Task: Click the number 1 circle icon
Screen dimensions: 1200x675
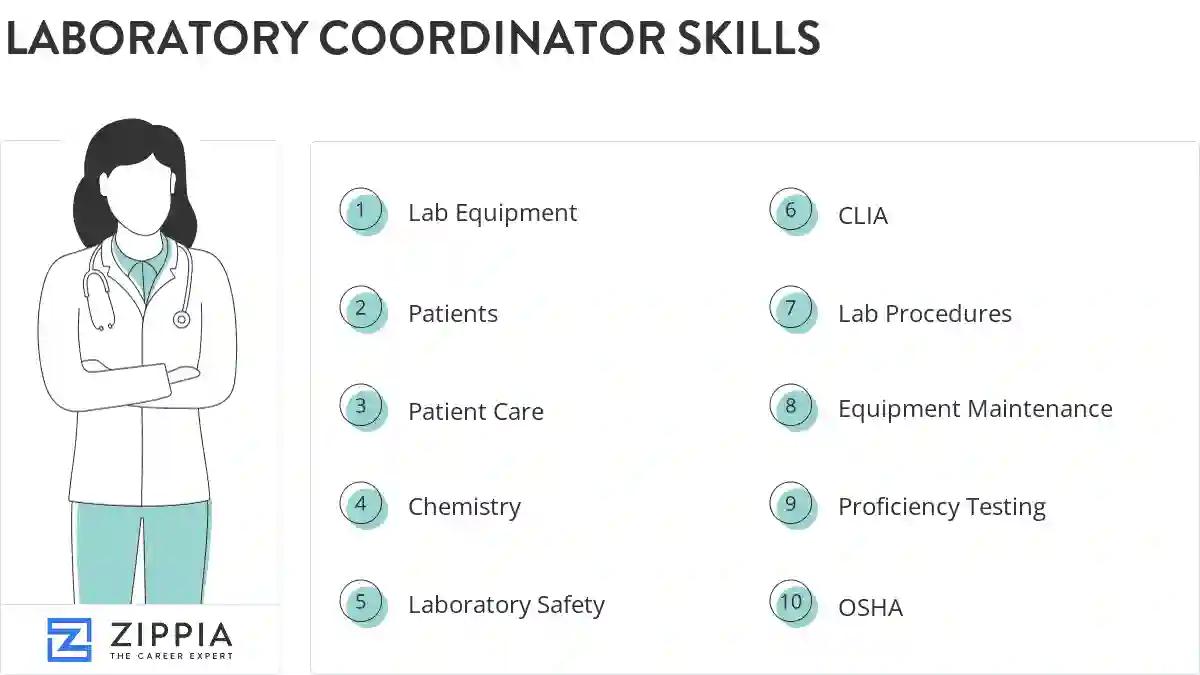Action: point(362,211)
